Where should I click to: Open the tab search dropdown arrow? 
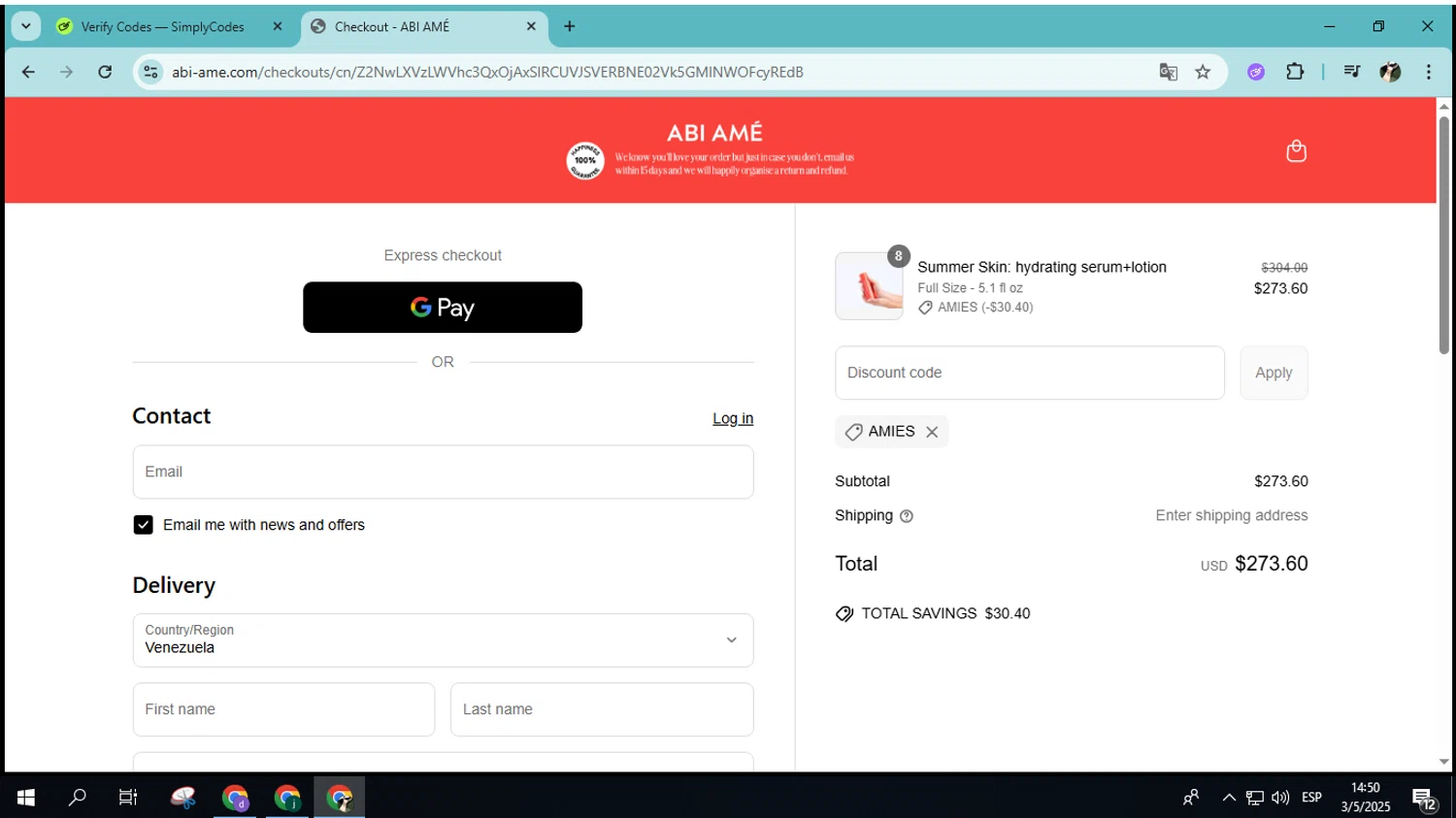click(26, 26)
